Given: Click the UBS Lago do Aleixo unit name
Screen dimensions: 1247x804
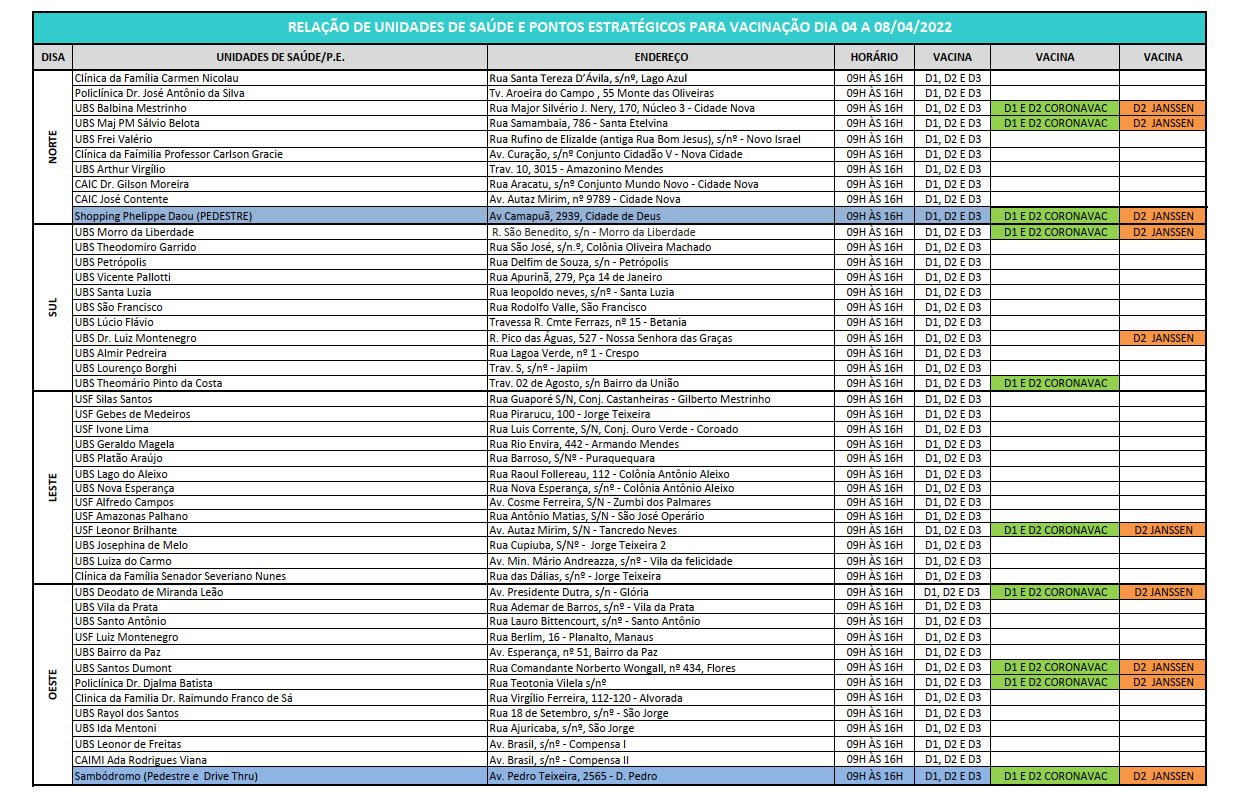Looking at the screenshot, I should [121, 474].
